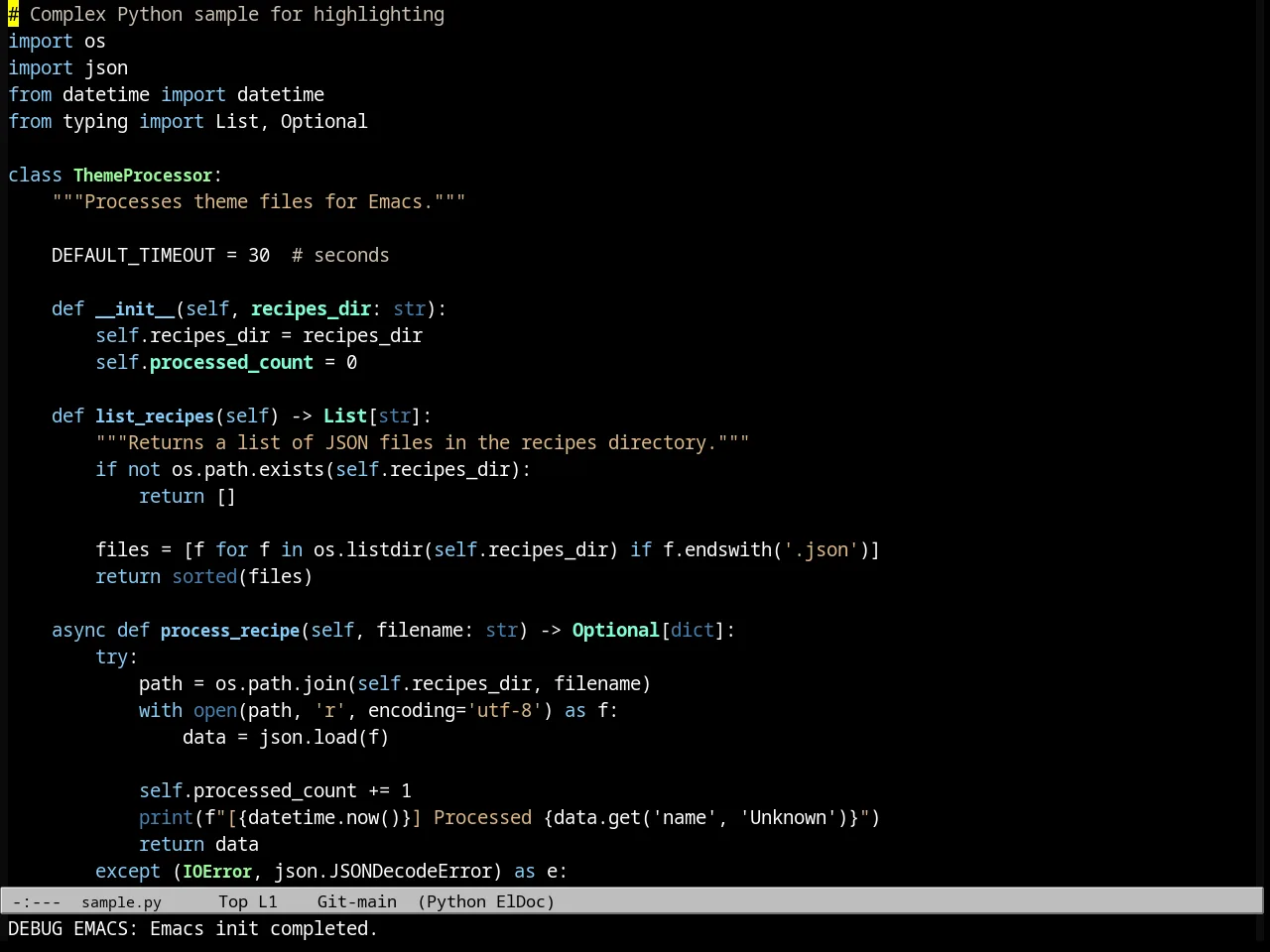This screenshot has height=952, width=1270.
Task: Click processed_count in the assignment to 0
Action: pyautogui.click(x=231, y=362)
